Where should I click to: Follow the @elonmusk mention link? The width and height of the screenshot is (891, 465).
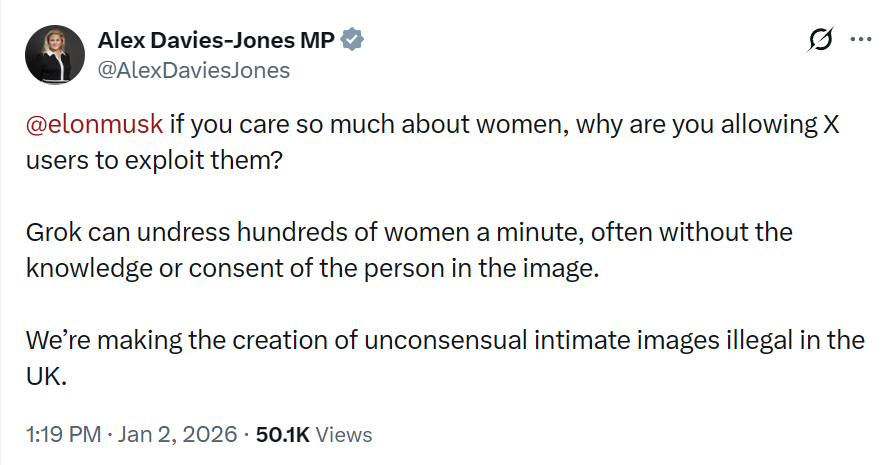click(x=94, y=125)
